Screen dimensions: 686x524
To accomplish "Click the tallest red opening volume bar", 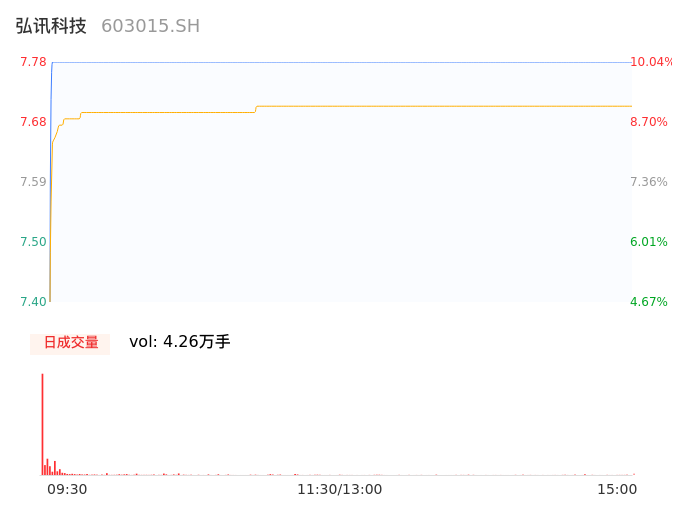I will point(42,420).
